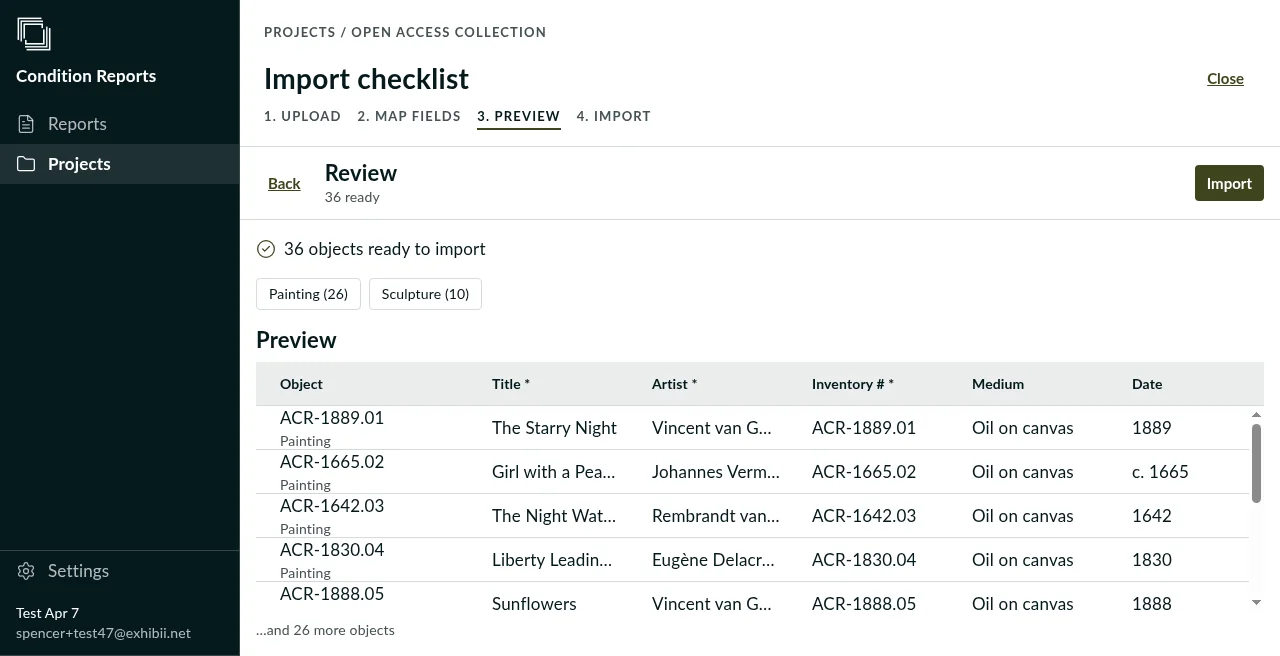The width and height of the screenshot is (1280, 656).
Task: Go to step 2. Map Fields
Action: 409,116
